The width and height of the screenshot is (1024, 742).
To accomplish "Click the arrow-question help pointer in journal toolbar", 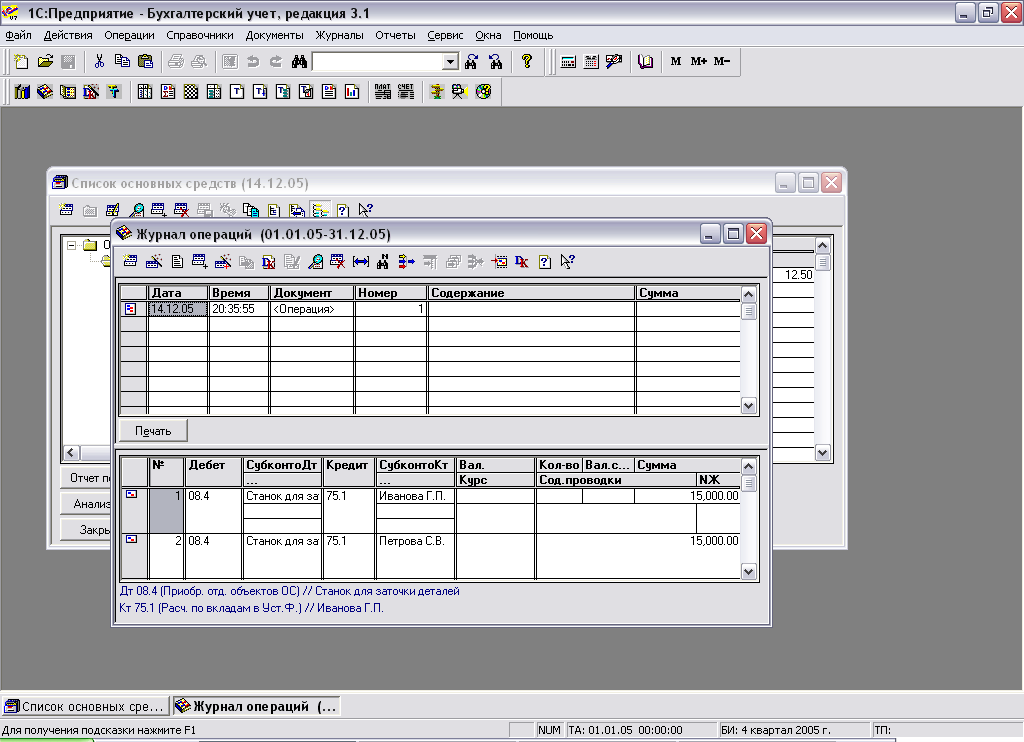I will pos(568,262).
